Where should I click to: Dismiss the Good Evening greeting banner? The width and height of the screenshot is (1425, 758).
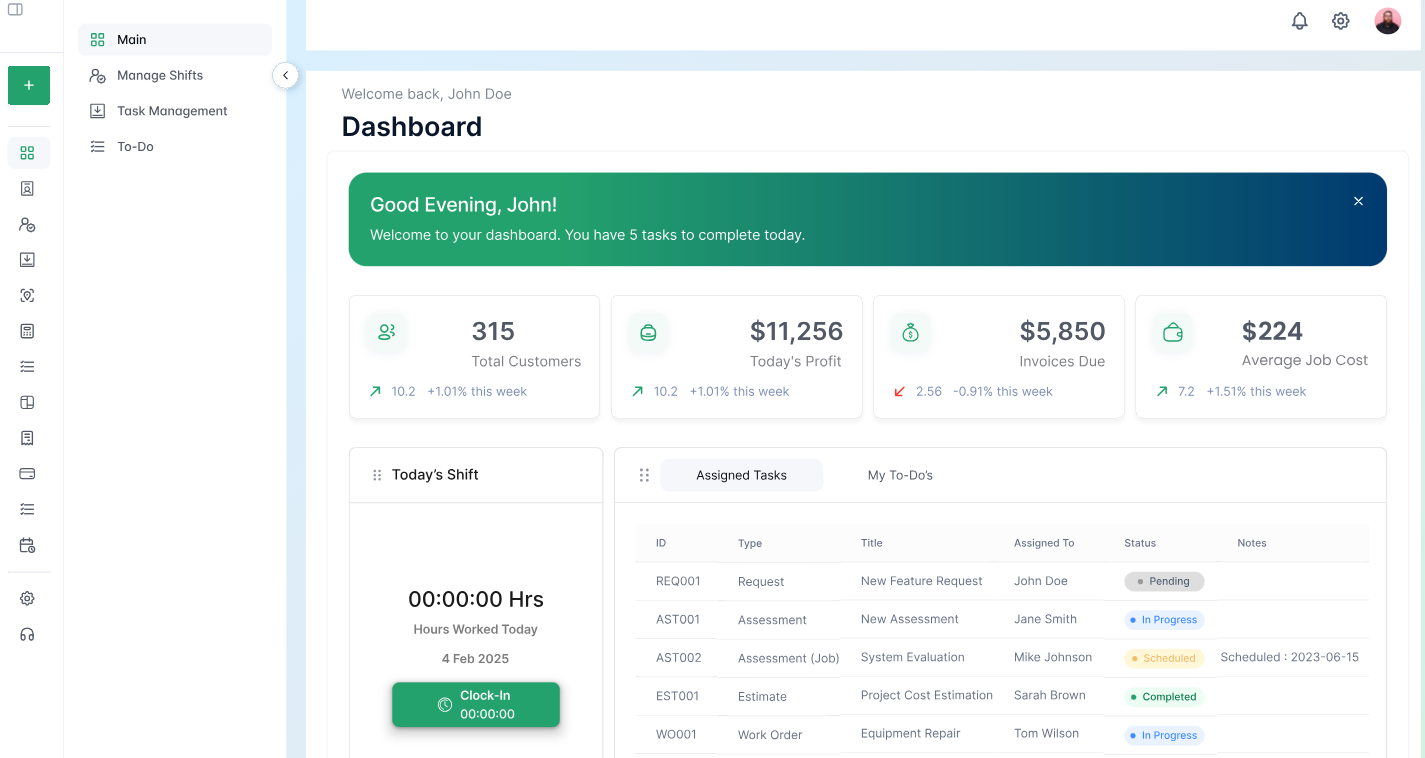(x=1358, y=201)
